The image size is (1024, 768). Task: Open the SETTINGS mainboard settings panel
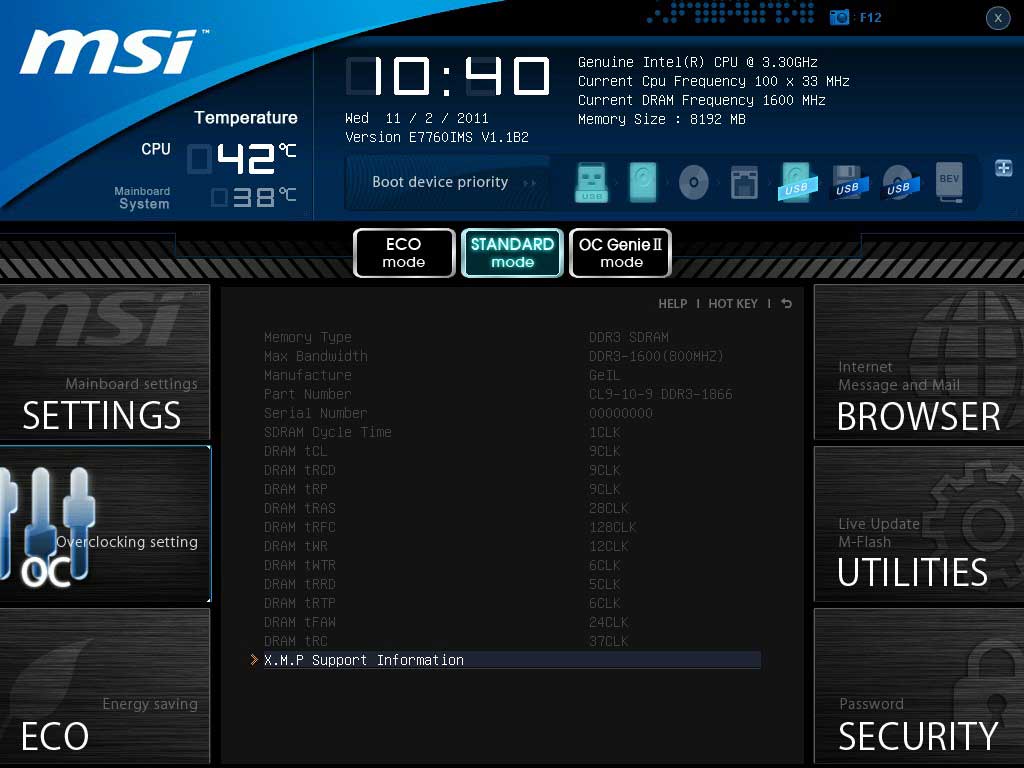[x=104, y=362]
